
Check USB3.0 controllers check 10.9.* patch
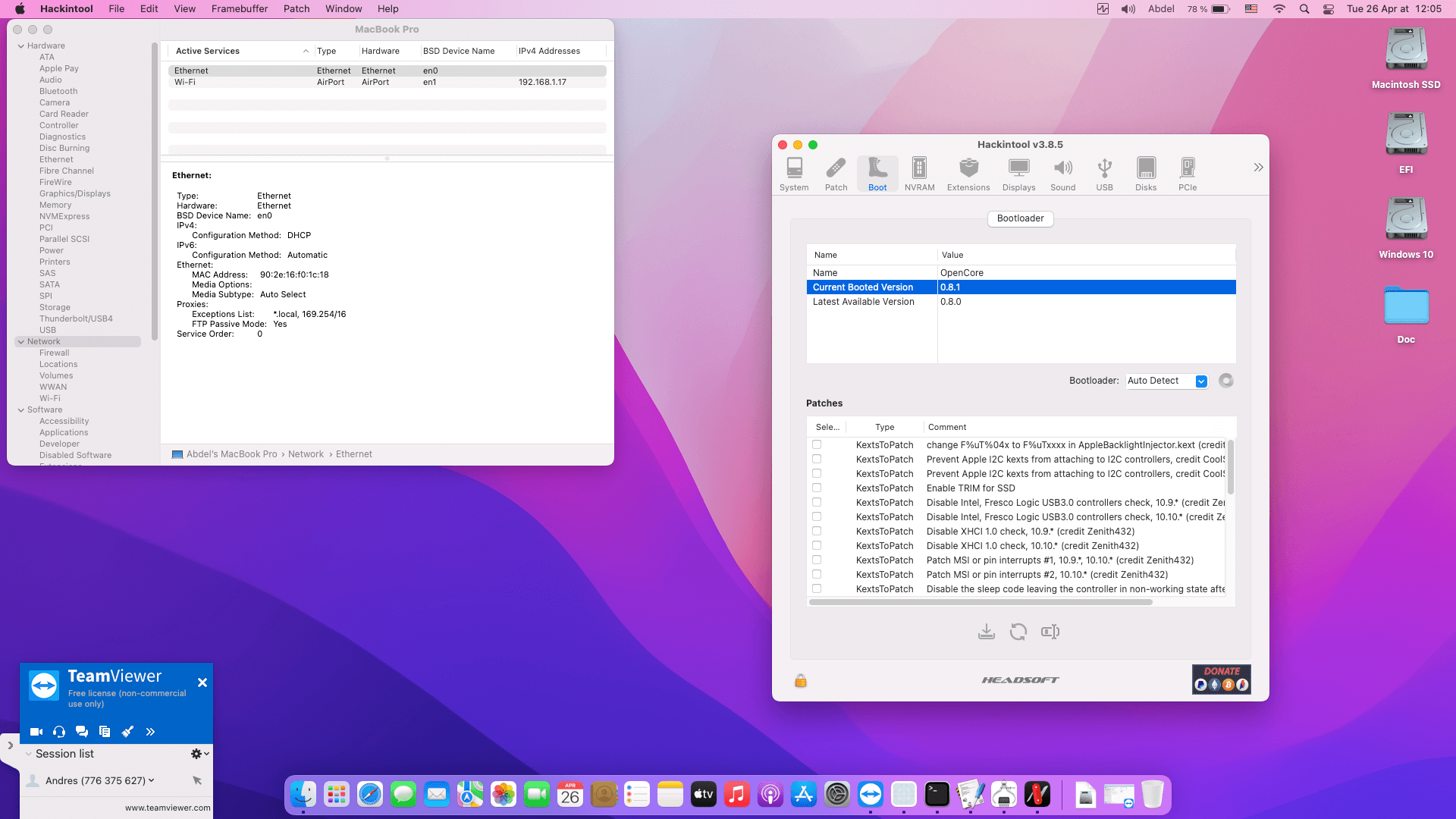[x=817, y=503]
